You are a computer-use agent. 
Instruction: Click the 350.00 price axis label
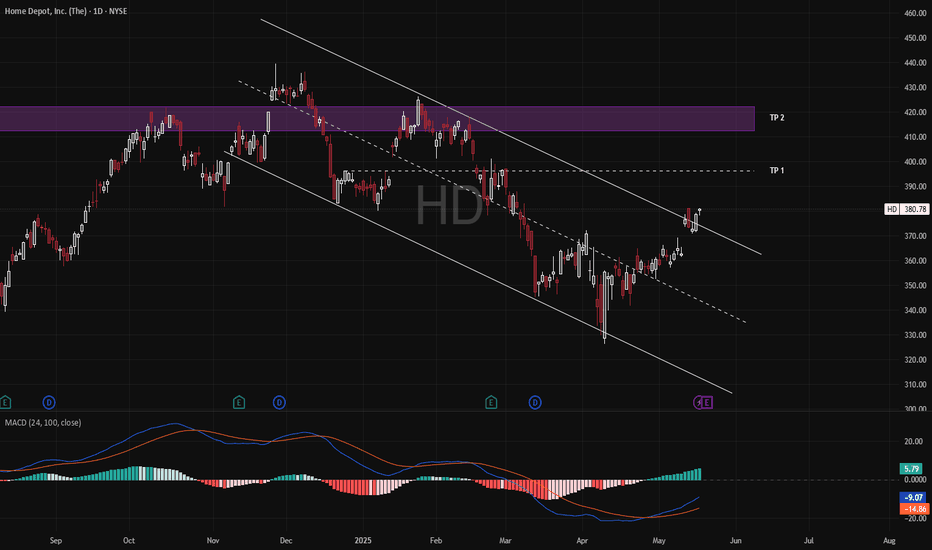click(x=915, y=285)
